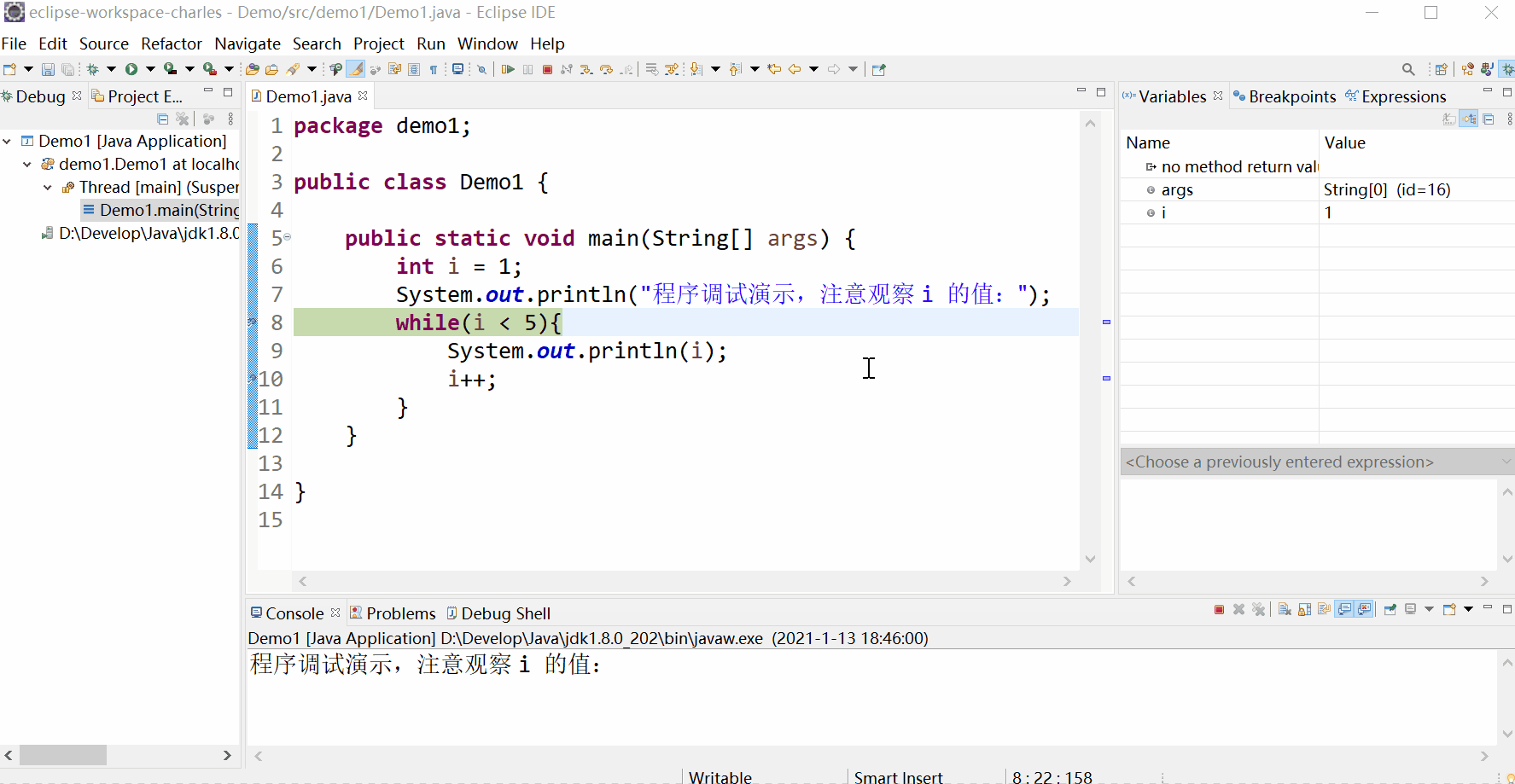Click the Open Perspective icon
The height and width of the screenshot is (784, 1515).
point(1441,69)
